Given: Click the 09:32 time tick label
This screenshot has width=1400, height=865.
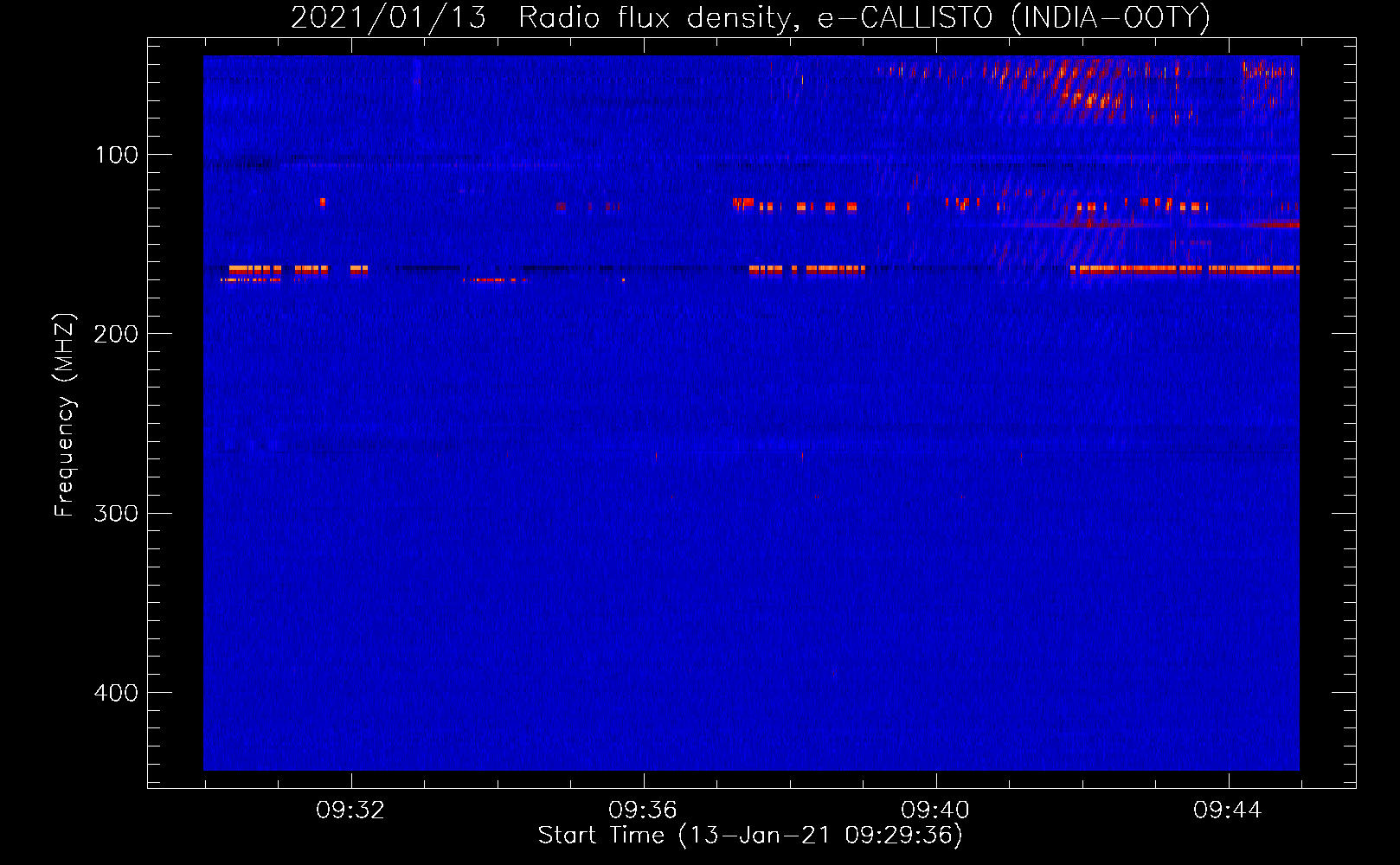Looking at the screenshot, I should coord(350,811).
